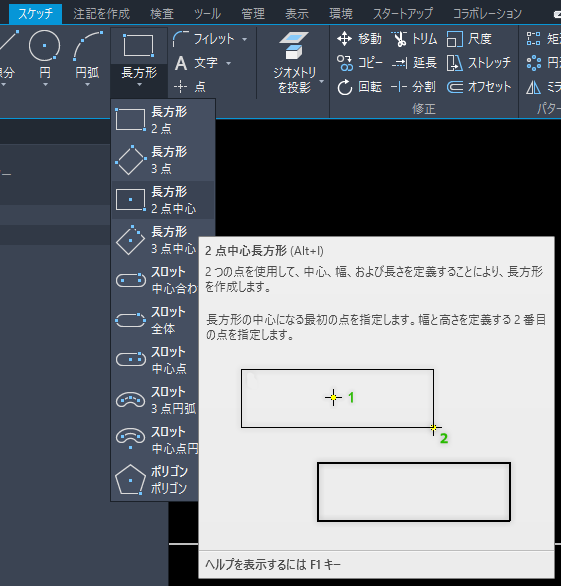Select the Trim (トリム) tool
The height and width of the screenshot is (586, 561).
point(414,39)
